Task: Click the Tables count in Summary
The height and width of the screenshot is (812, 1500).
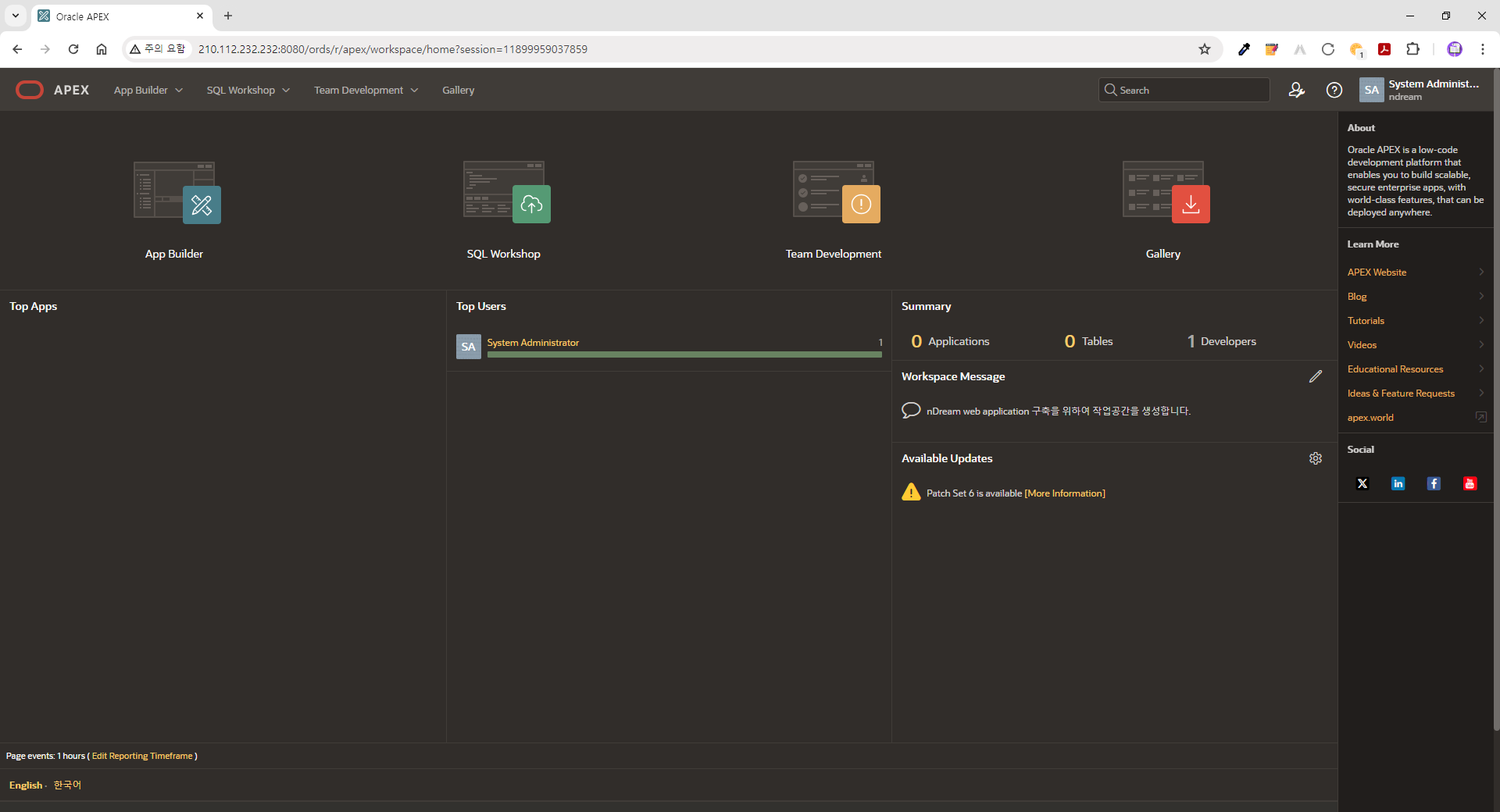Action: [1088, 341]
